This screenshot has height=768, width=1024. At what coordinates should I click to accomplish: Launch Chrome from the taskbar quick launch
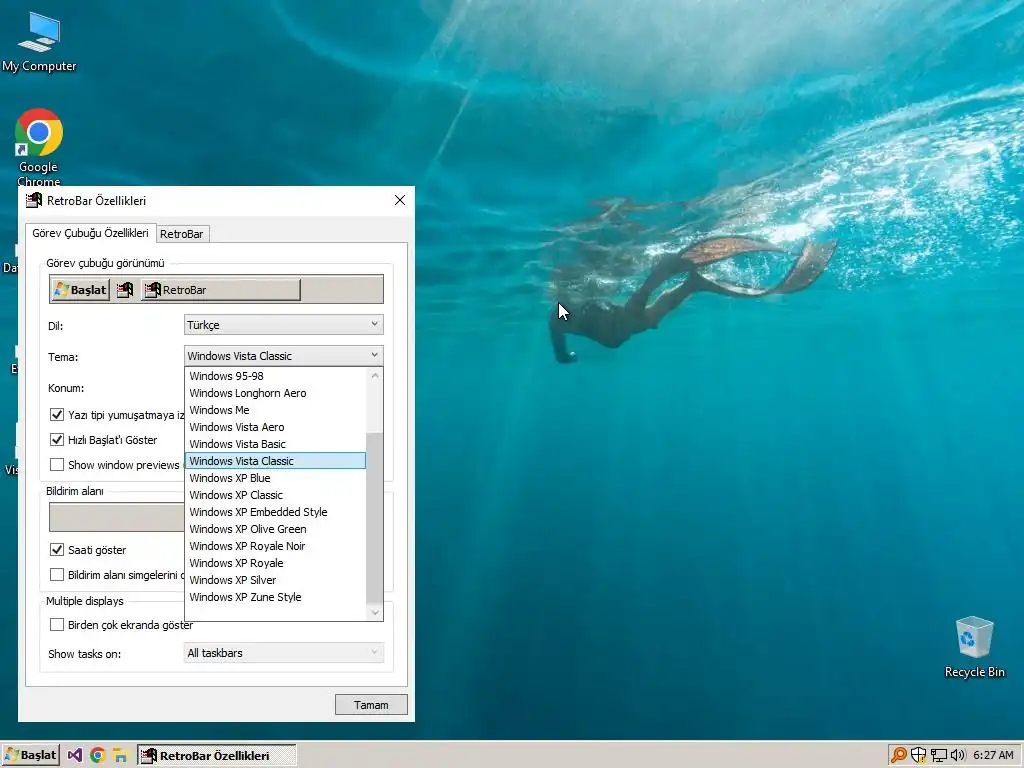97,756
